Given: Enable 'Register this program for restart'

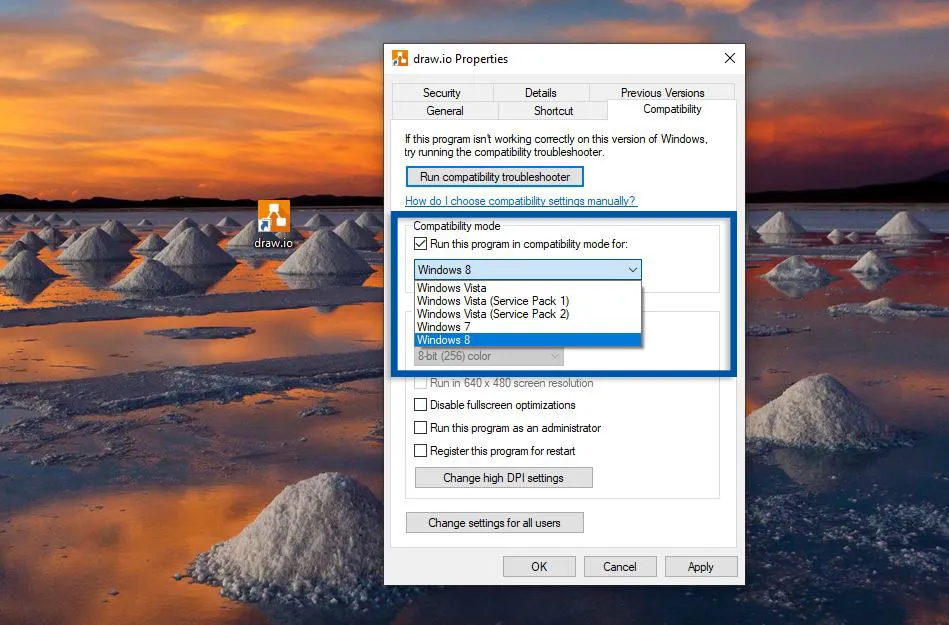Looking at the screenshot, I should [421, 450].
